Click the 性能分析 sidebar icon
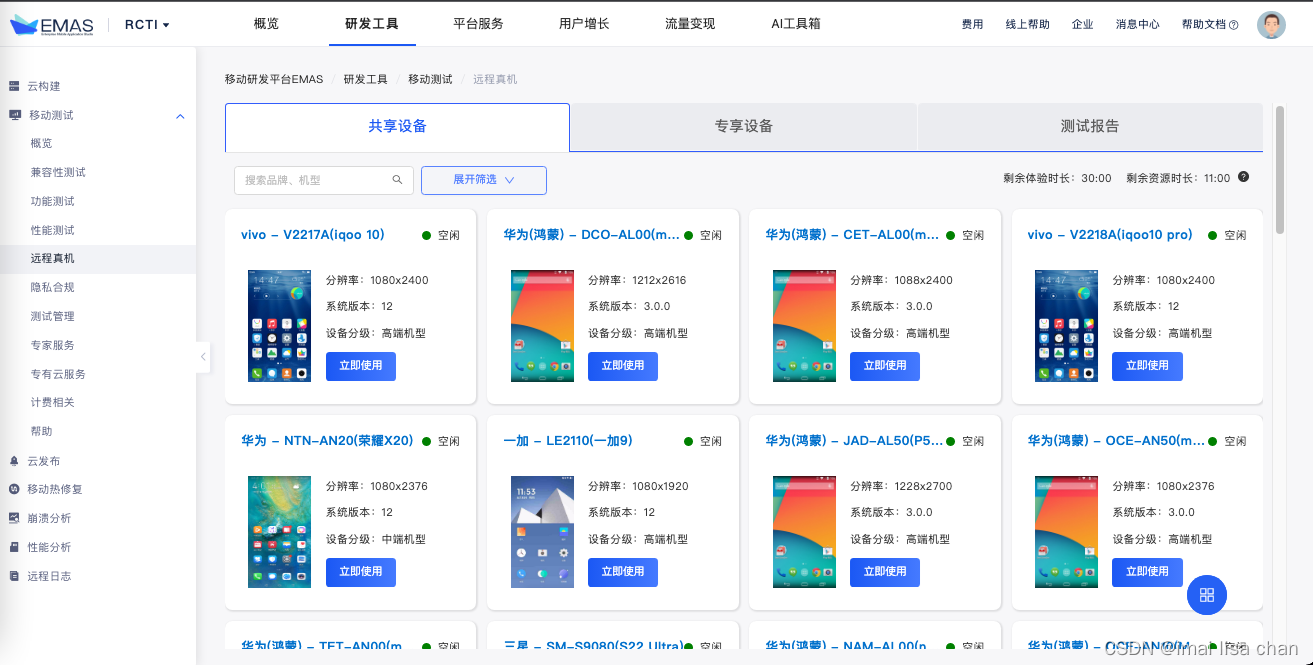1313x665 pixels. tap(14, 547)
